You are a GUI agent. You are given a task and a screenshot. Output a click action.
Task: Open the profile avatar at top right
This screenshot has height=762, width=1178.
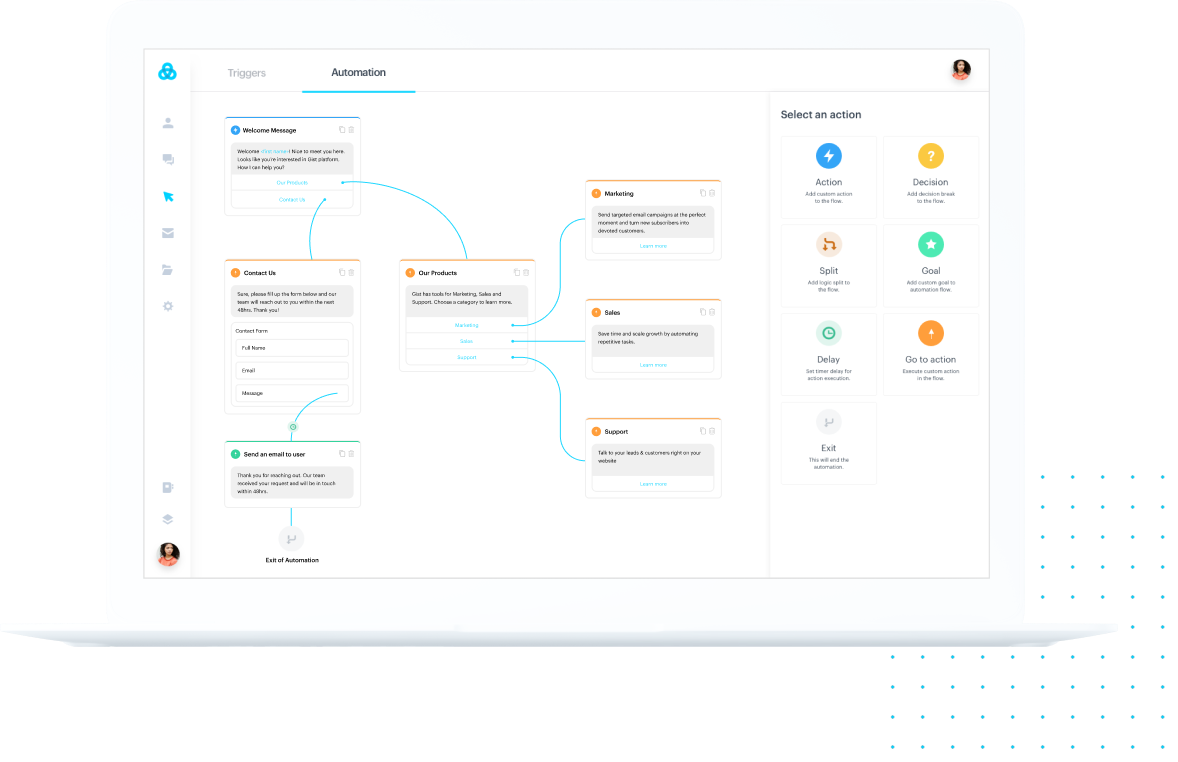click(960, 70)
